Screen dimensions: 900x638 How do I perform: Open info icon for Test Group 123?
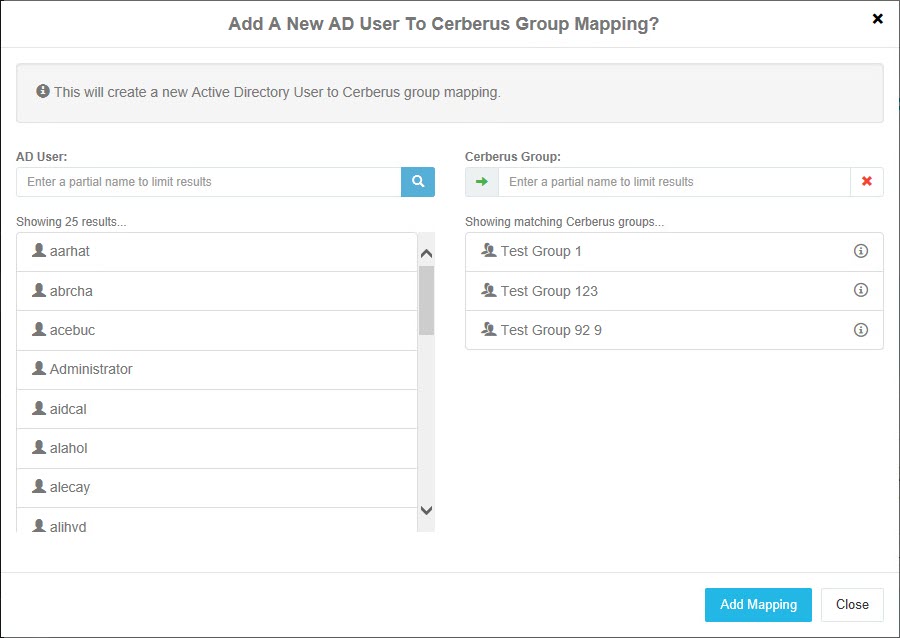(860, 291)
